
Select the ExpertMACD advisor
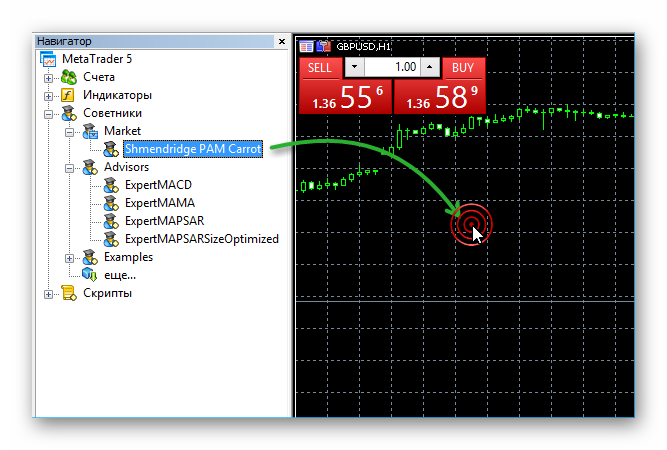pos(158,185)
